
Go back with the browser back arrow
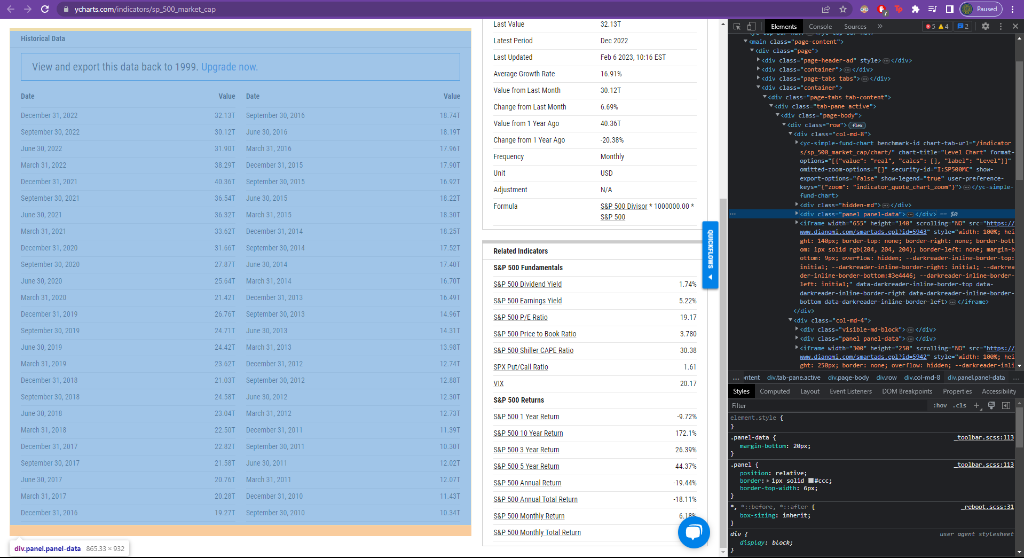10,9
